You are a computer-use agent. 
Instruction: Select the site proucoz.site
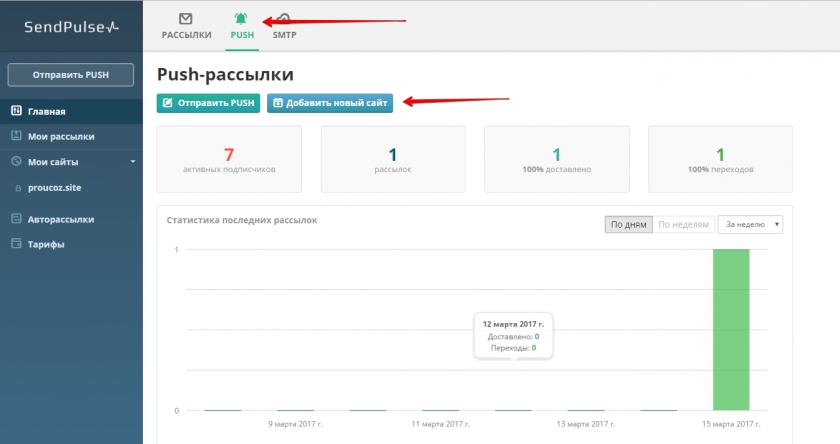pos(55,188)
